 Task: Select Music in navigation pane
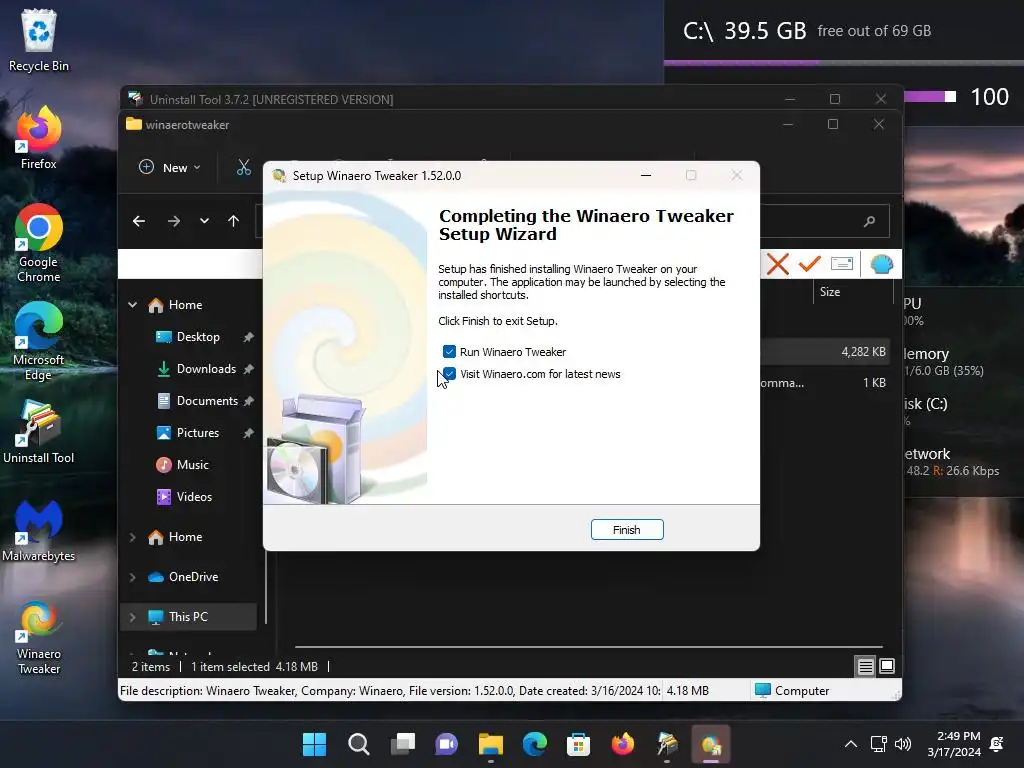pyautogui.click(x=193, y=465)
